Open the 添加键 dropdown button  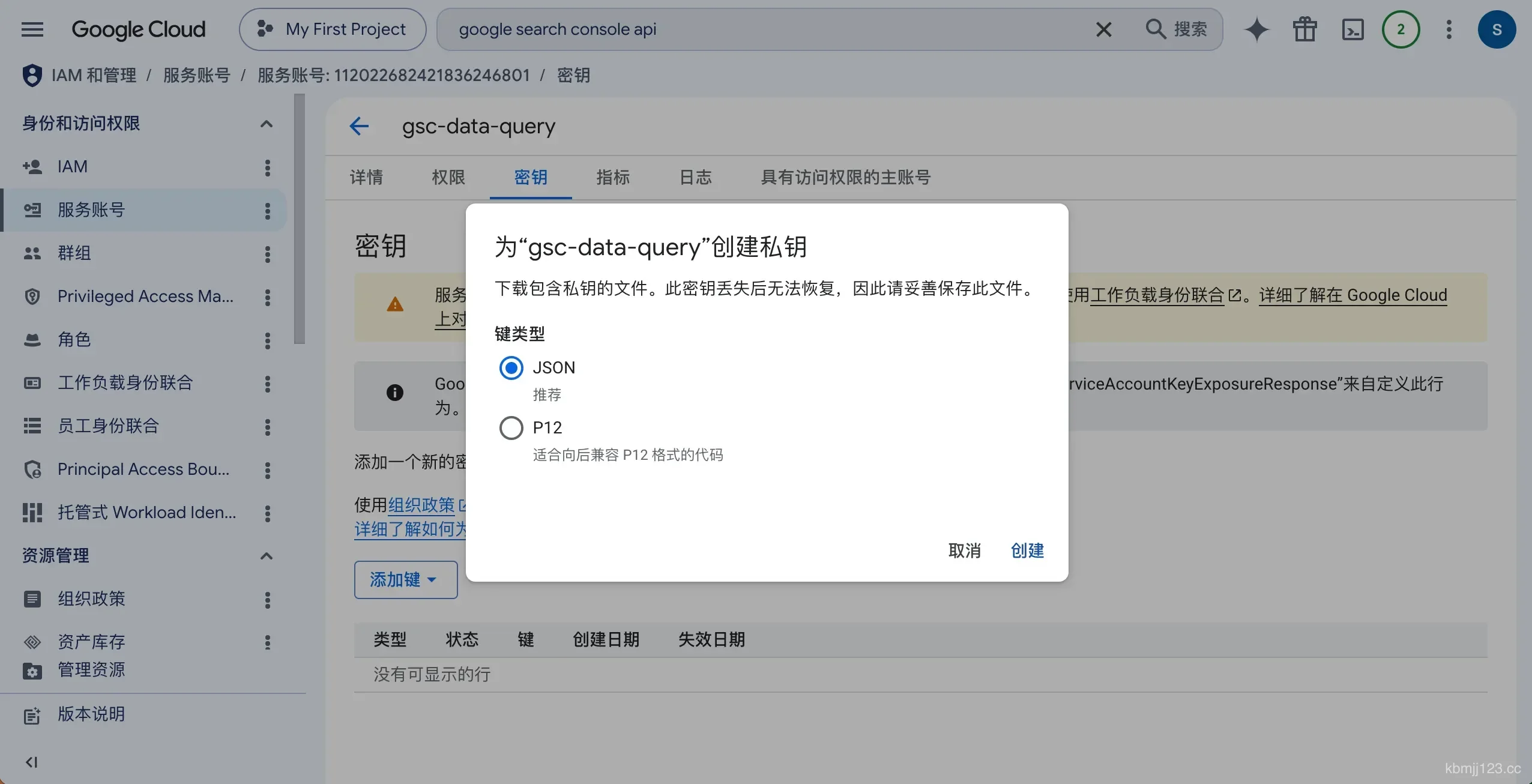406,580
